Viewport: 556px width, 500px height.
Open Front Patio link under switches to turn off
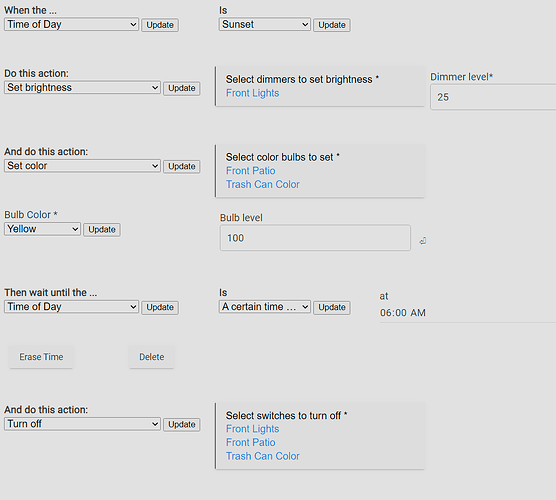point(251,443)
